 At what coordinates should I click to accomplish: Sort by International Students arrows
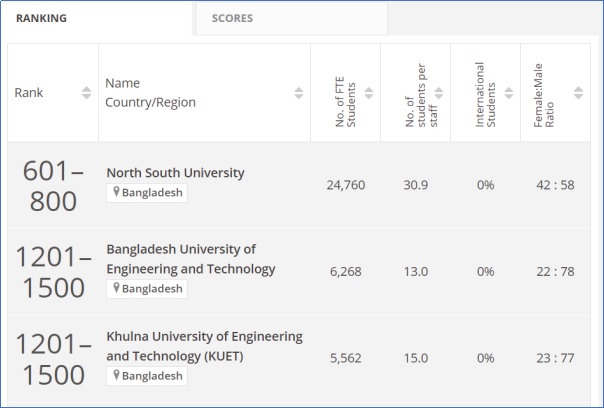pos(508,93)
